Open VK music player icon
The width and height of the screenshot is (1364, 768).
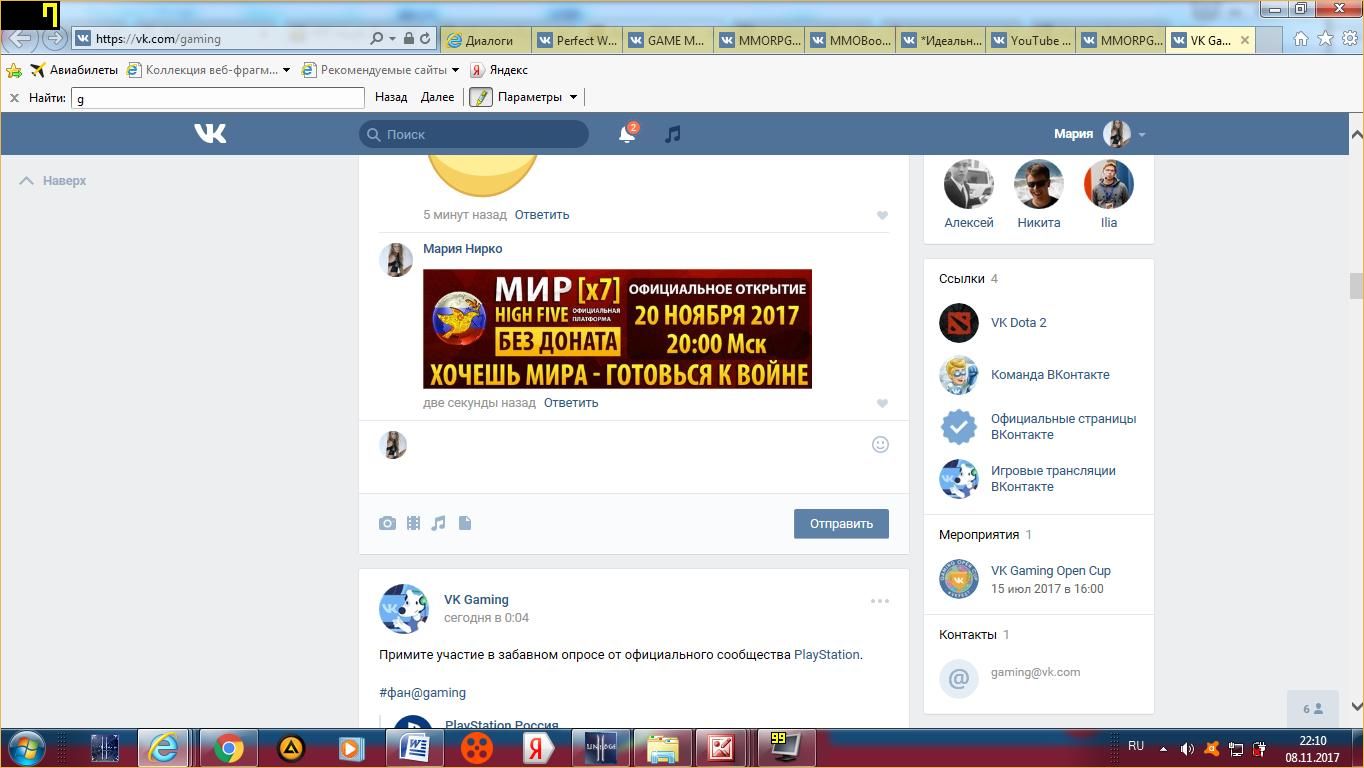[x=673, y=134]
